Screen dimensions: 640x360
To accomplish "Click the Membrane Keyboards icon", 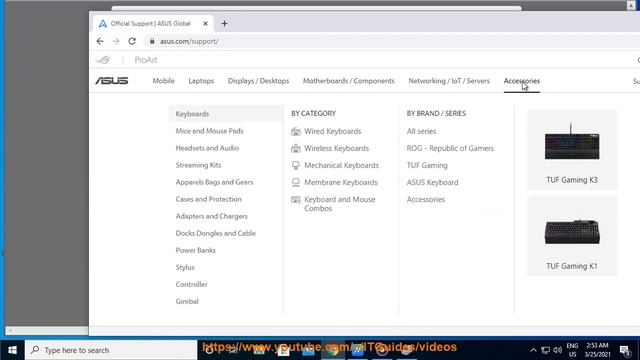I will [296, 182].
